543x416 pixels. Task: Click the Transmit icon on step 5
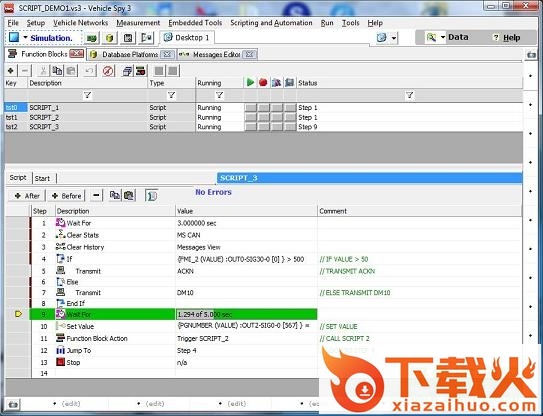point(60,271)
